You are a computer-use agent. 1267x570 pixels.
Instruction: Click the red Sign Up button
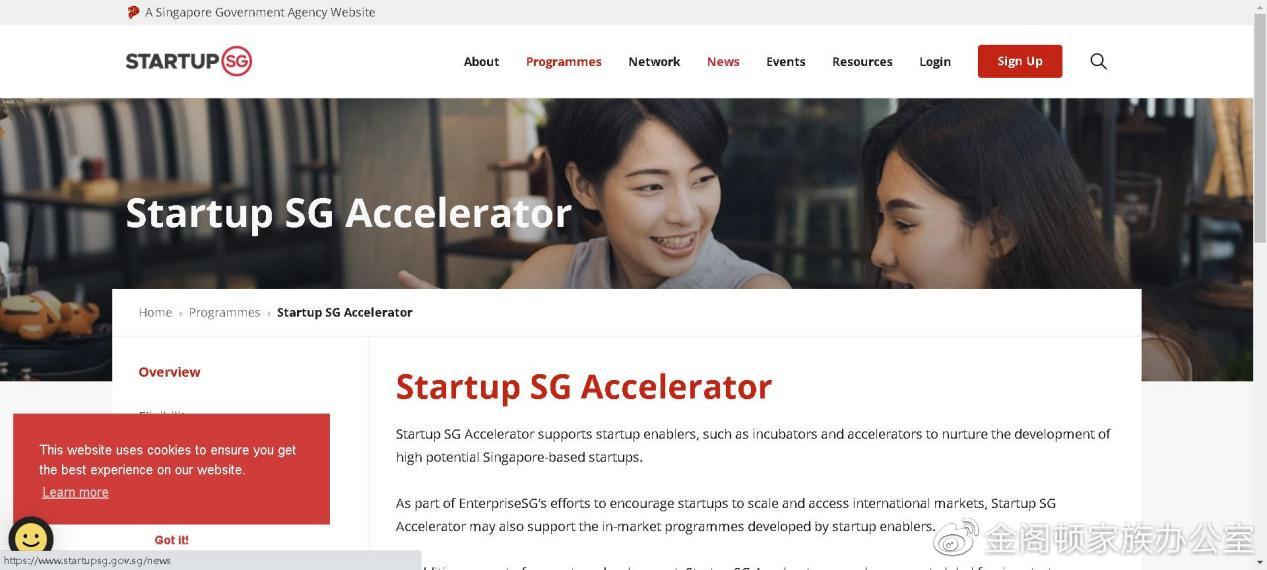tap(1020, 61)
